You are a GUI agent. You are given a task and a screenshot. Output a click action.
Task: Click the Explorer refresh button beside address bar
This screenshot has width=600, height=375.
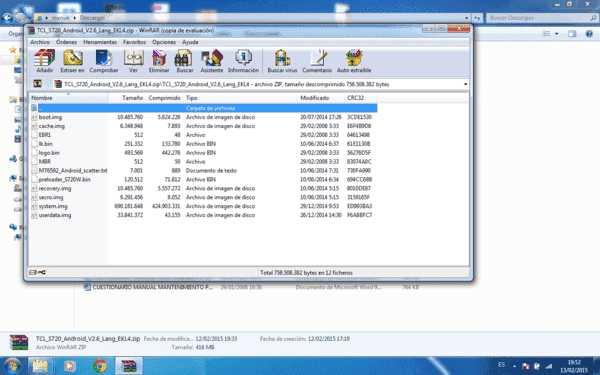[x=477, y=18]
